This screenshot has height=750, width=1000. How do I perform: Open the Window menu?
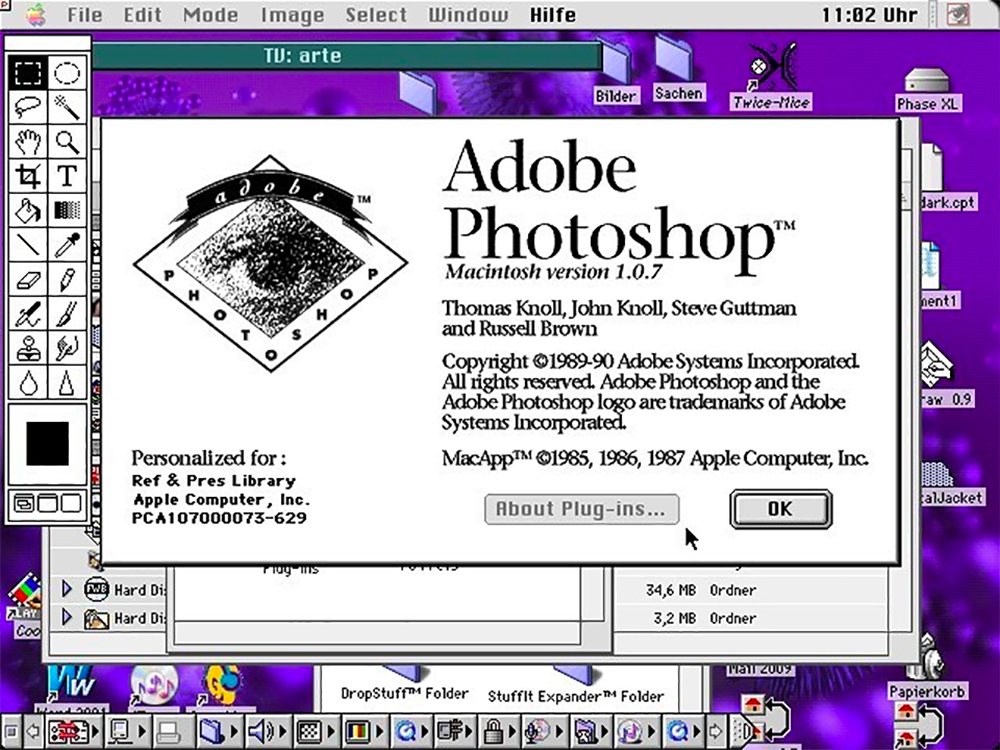(x=468, y=14)
